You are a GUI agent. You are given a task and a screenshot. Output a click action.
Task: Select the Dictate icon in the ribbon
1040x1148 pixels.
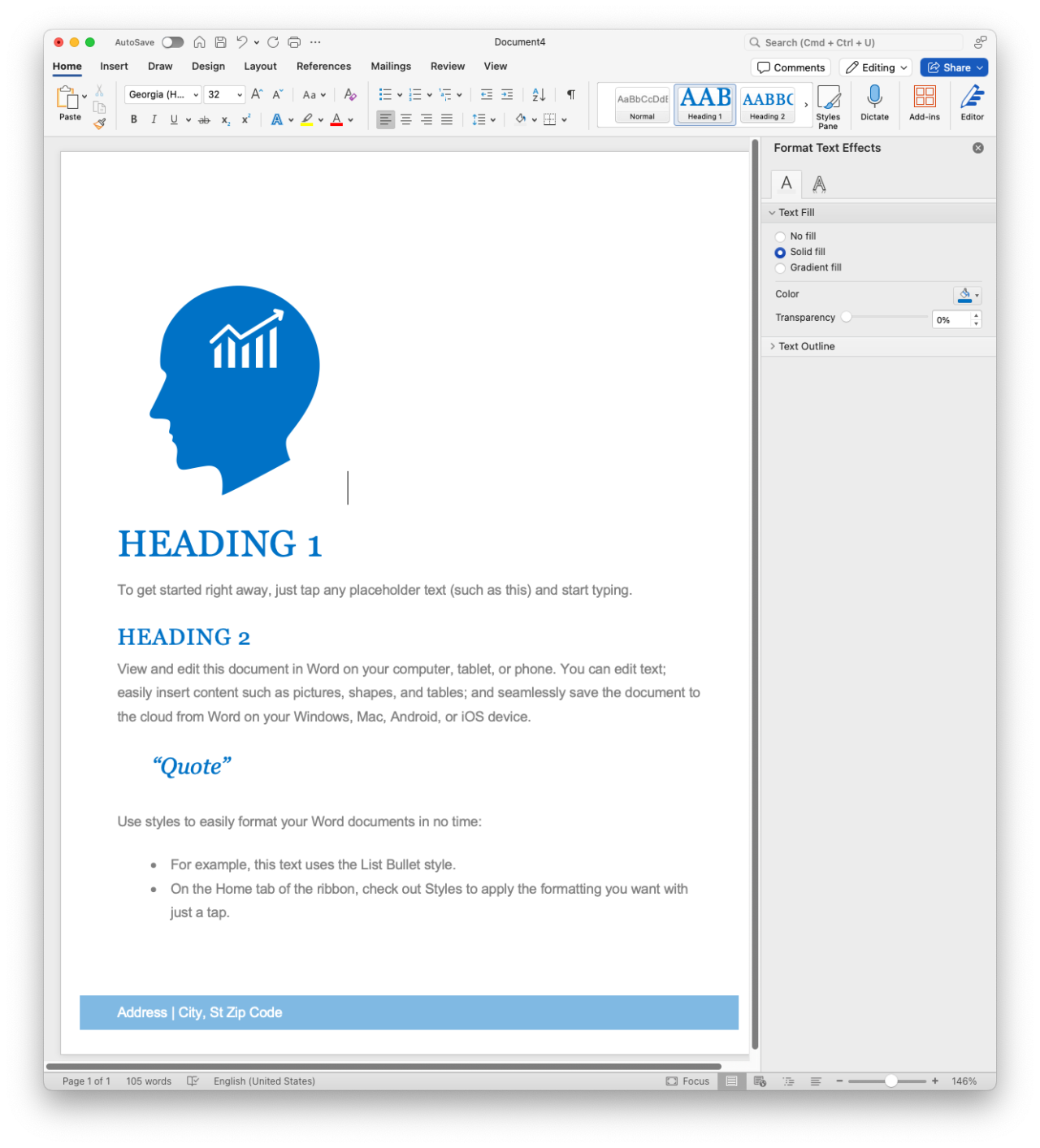(x=874, y=104)
